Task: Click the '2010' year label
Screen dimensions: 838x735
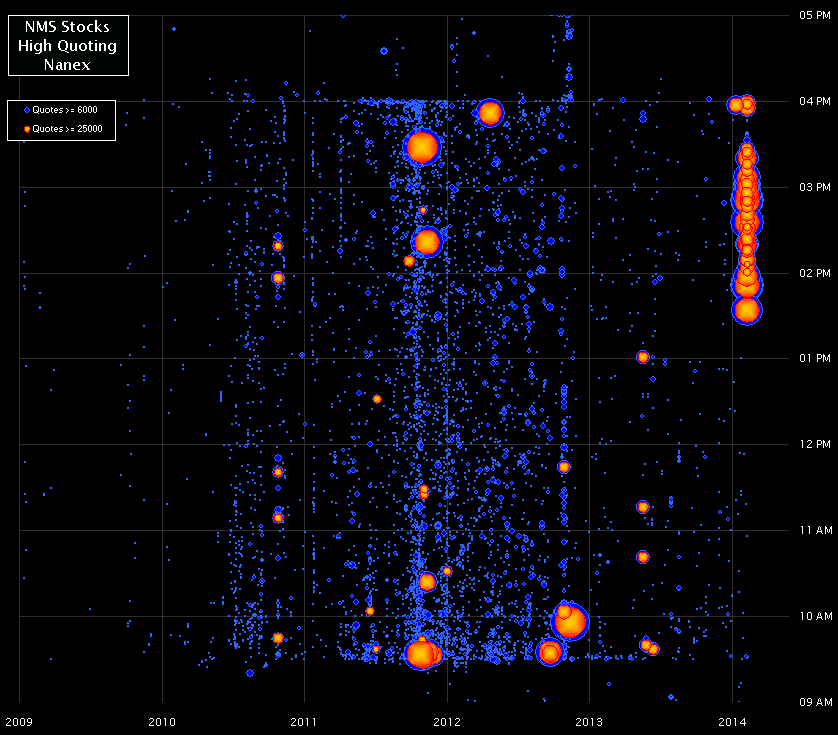Action: point(162,722)
